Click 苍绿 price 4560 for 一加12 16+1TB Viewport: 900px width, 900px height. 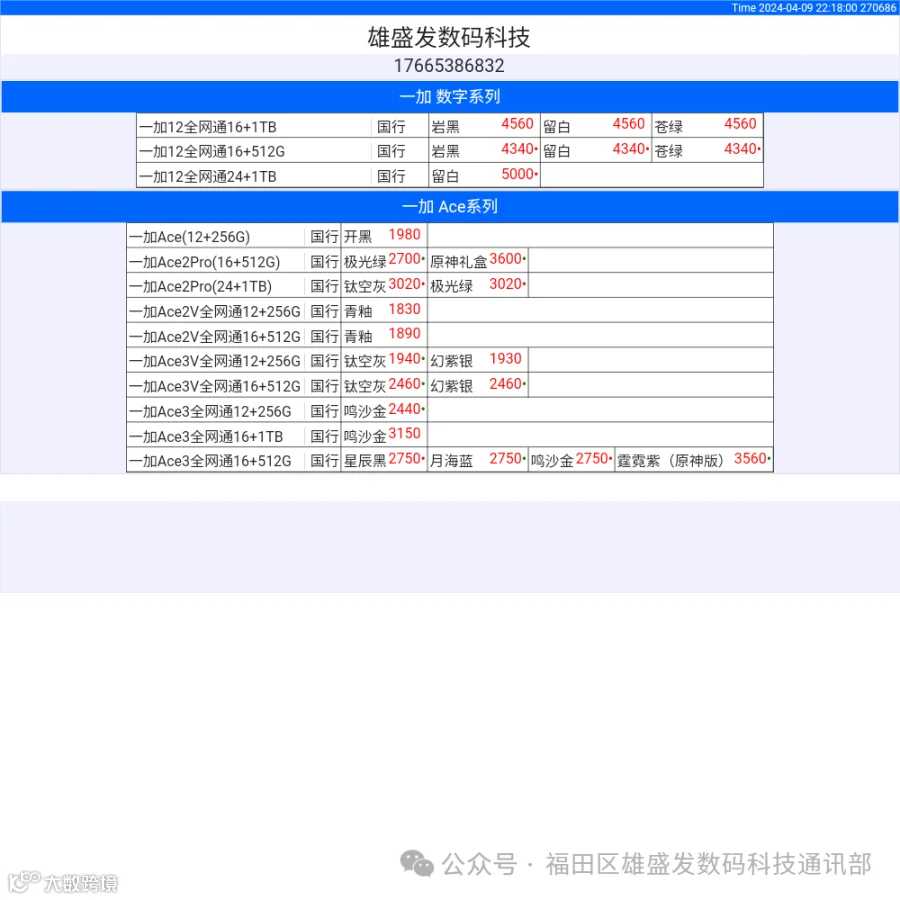click(x=740, y=124)
